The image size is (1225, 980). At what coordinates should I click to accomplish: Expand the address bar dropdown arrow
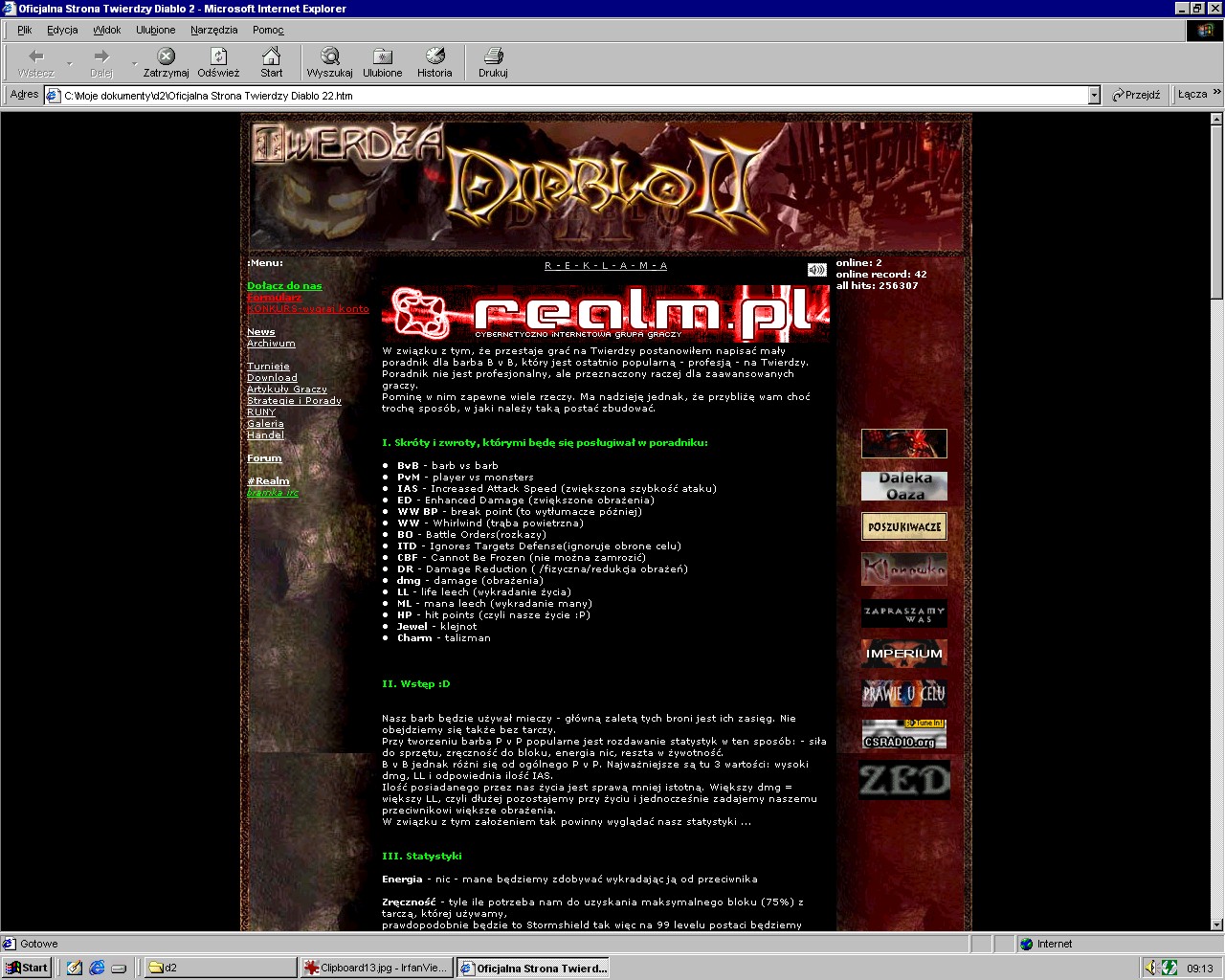point(1094,96)
